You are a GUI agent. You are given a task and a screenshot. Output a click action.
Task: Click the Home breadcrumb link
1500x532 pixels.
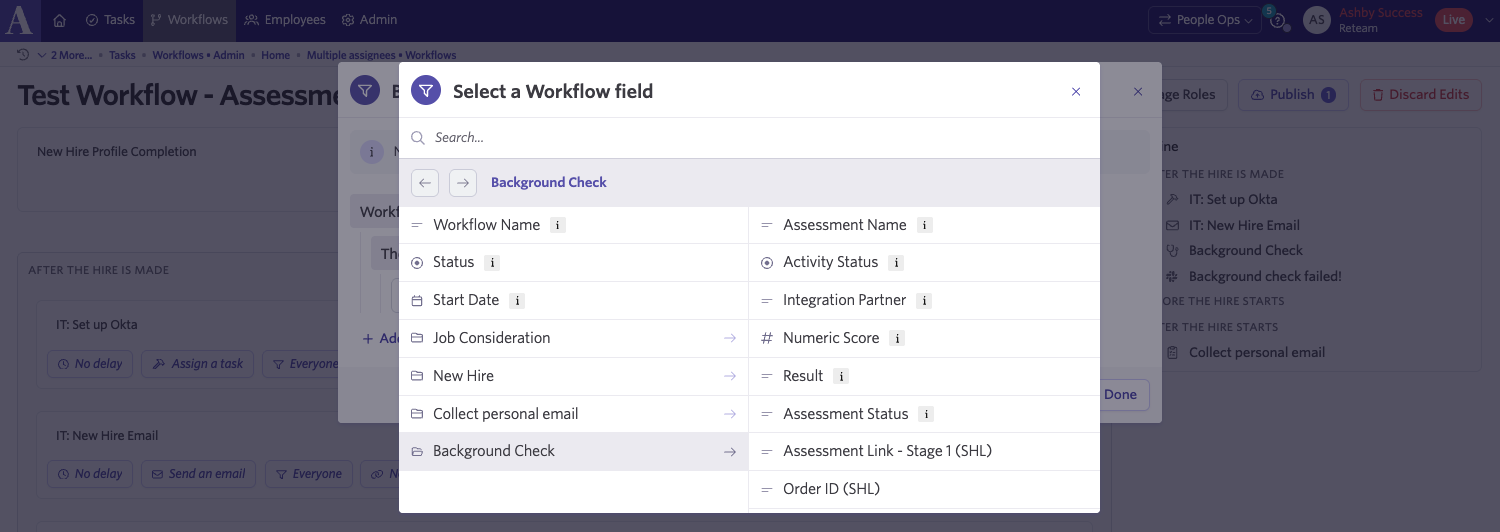276,55
